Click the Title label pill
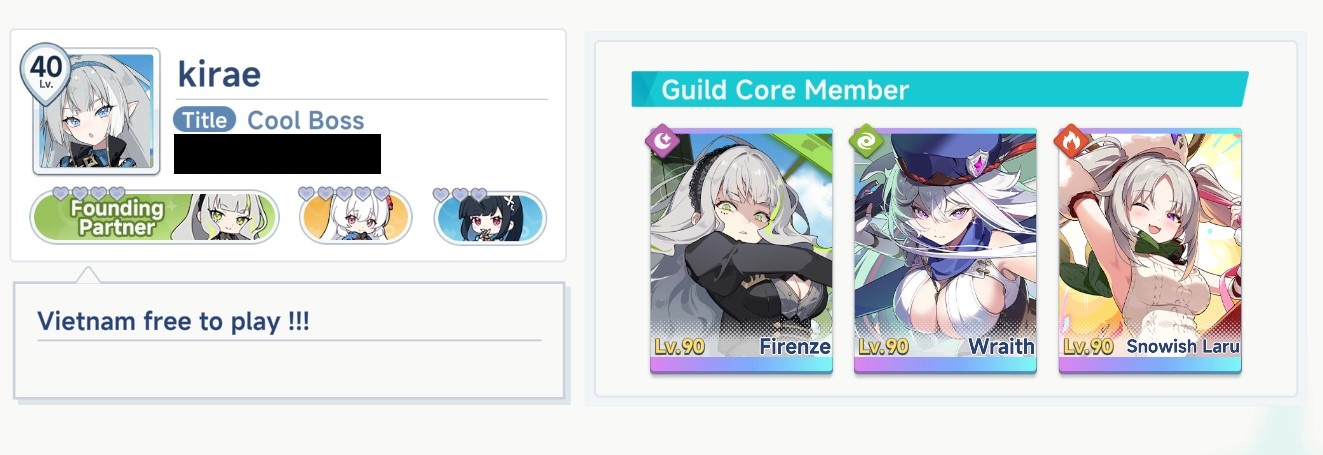This screenshot has height=455, width=1323. pos(204,120)
